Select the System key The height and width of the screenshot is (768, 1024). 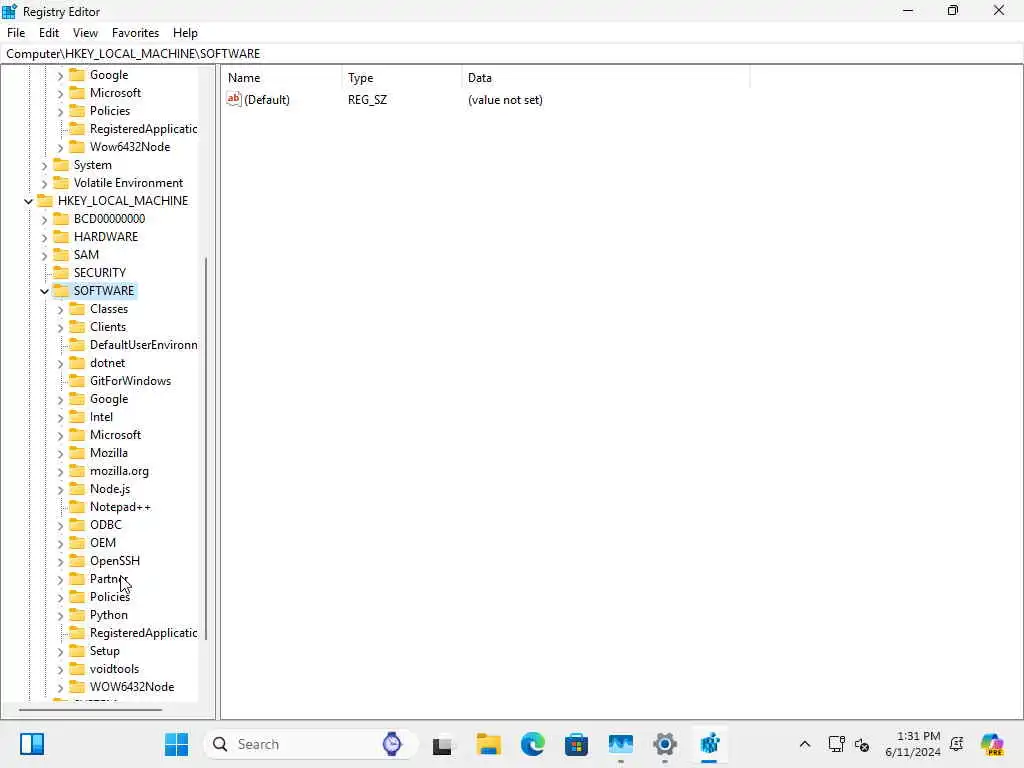(92, 165)
